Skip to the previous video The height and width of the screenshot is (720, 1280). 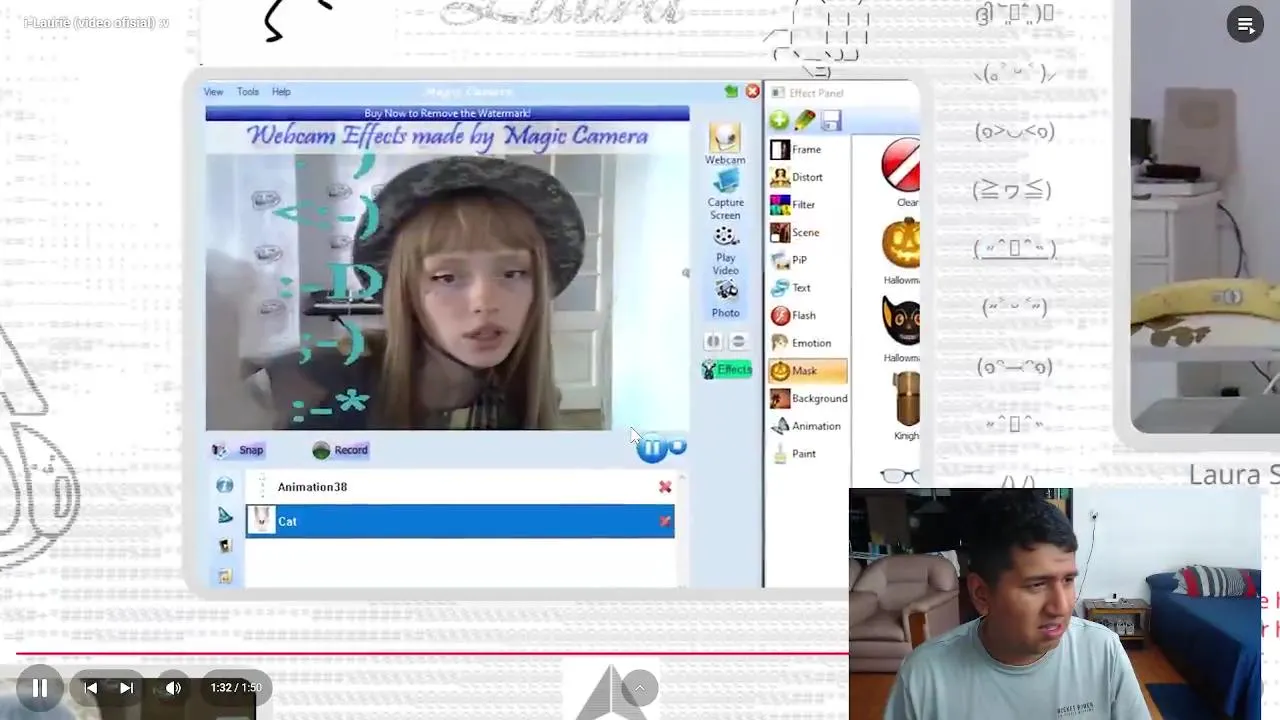point(90,688)
